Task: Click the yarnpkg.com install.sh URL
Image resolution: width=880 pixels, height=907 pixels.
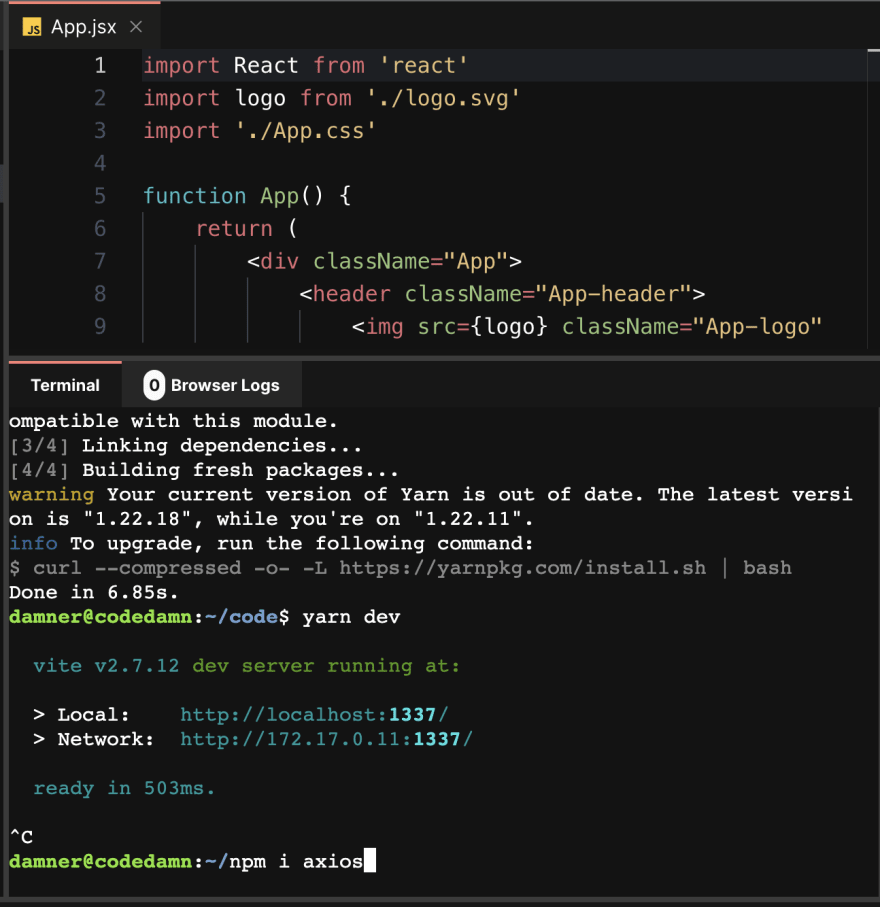Action: [522, 568]
